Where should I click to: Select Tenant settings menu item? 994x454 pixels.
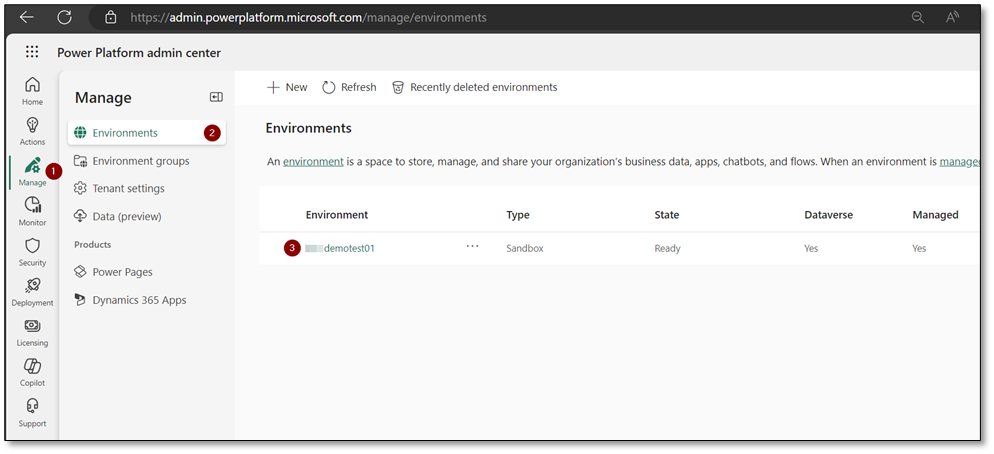point(128,189)
